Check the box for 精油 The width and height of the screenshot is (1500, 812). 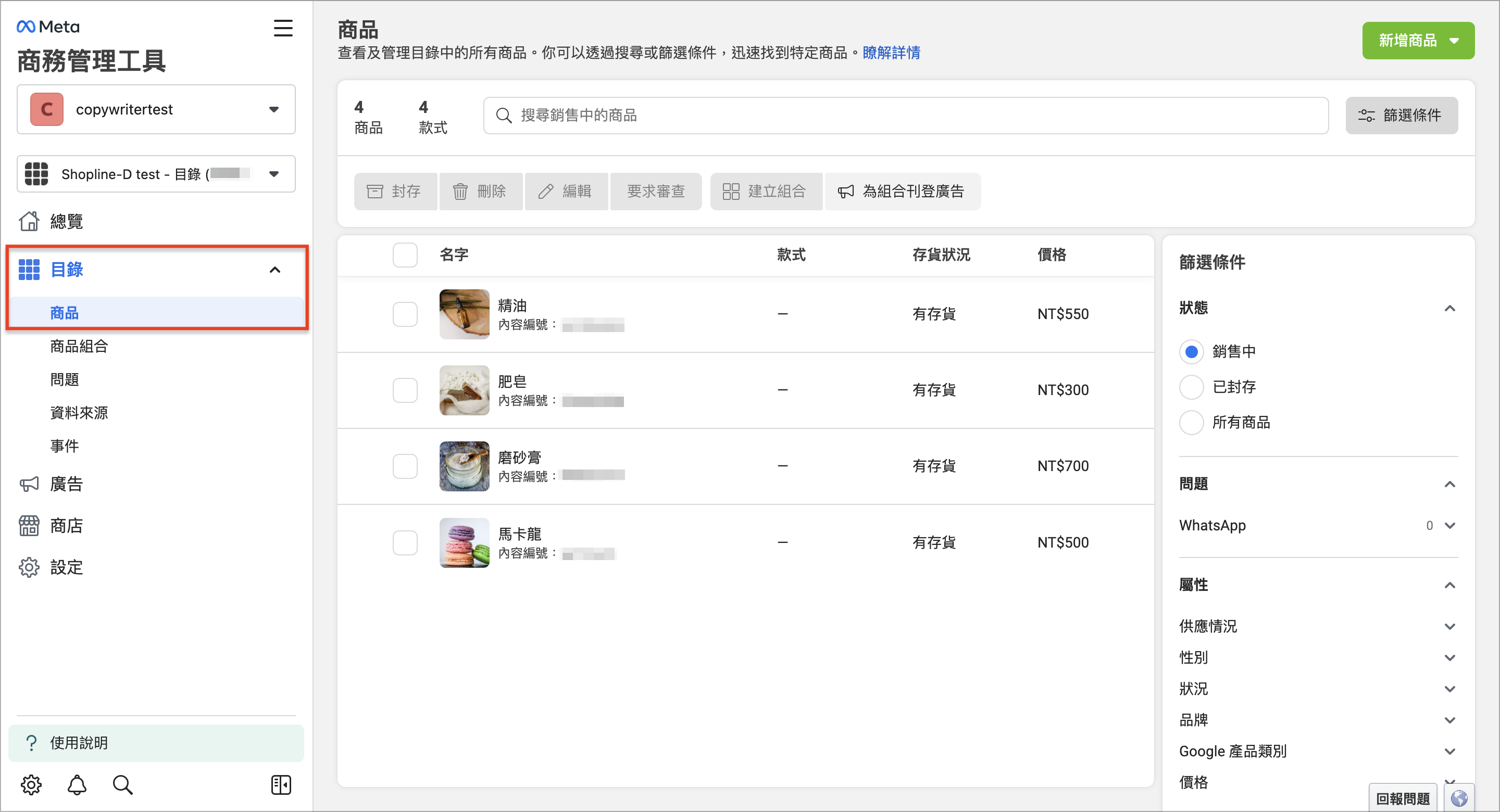point(405,314)
